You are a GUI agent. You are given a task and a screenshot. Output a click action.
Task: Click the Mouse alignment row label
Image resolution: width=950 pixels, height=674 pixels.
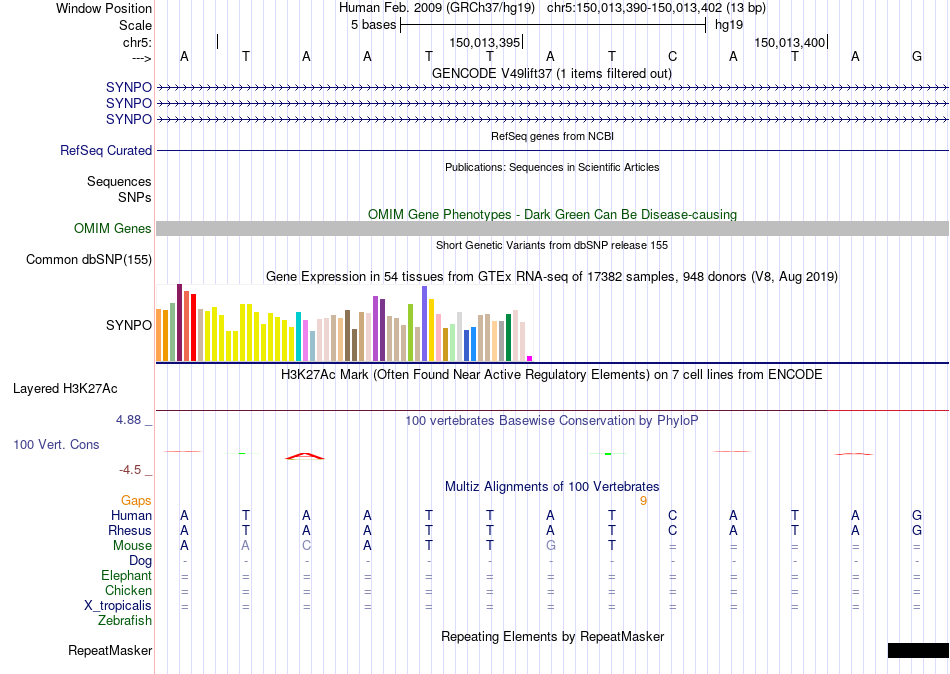(x=132, y=546)
